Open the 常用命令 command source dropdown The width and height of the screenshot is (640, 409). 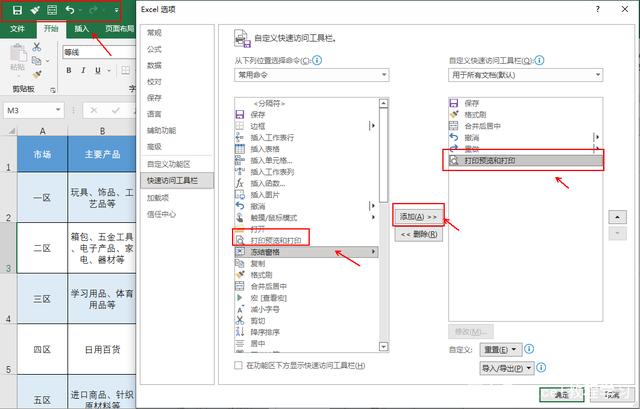pos(311,75)
